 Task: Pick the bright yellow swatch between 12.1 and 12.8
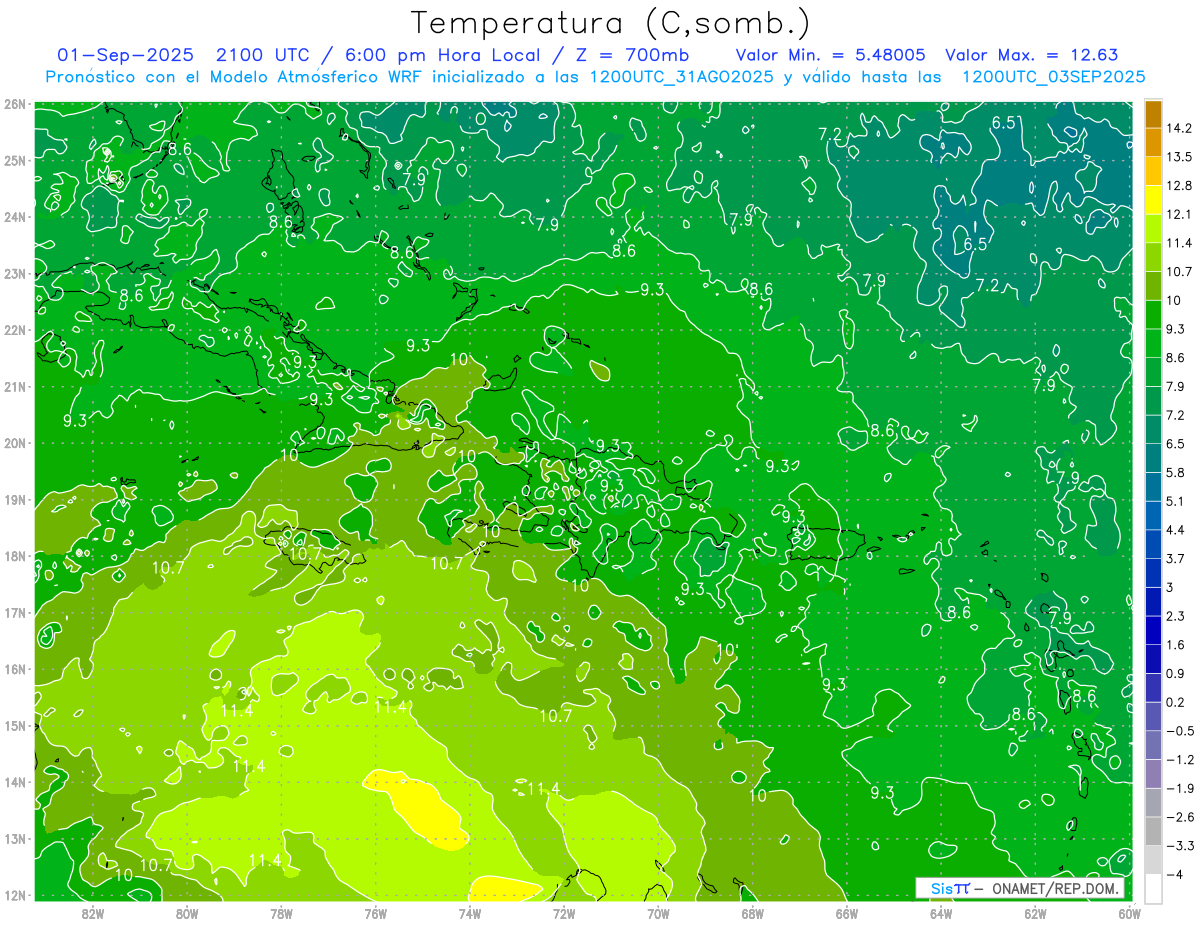1153,199
